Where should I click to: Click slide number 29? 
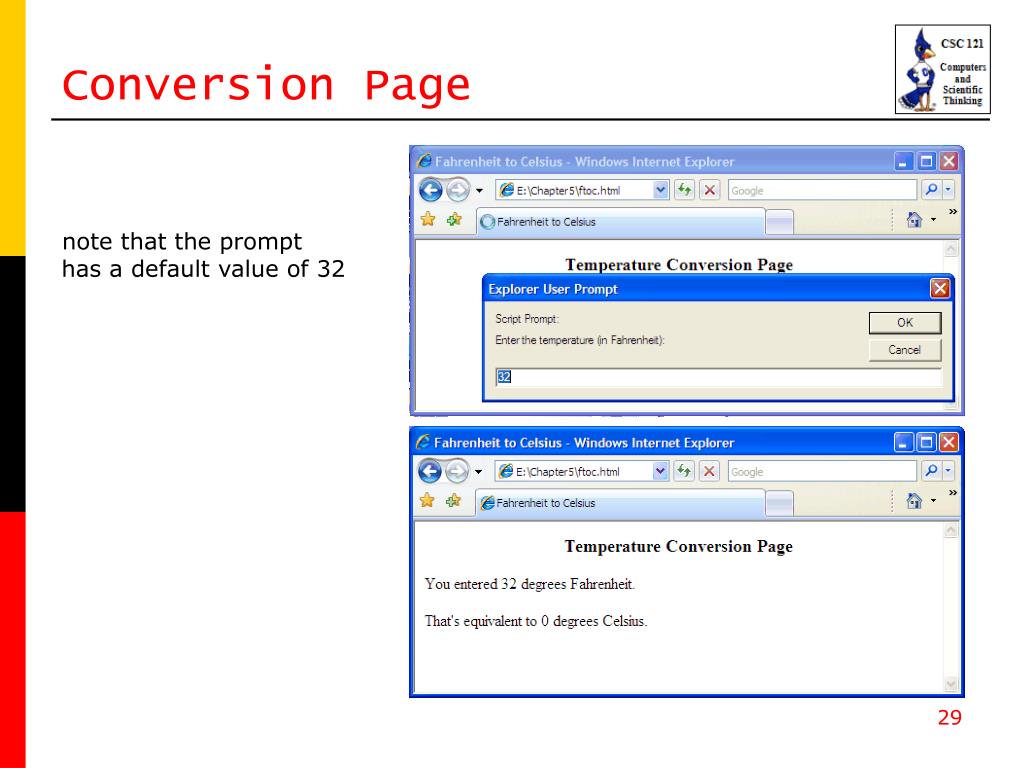[950, 717]
